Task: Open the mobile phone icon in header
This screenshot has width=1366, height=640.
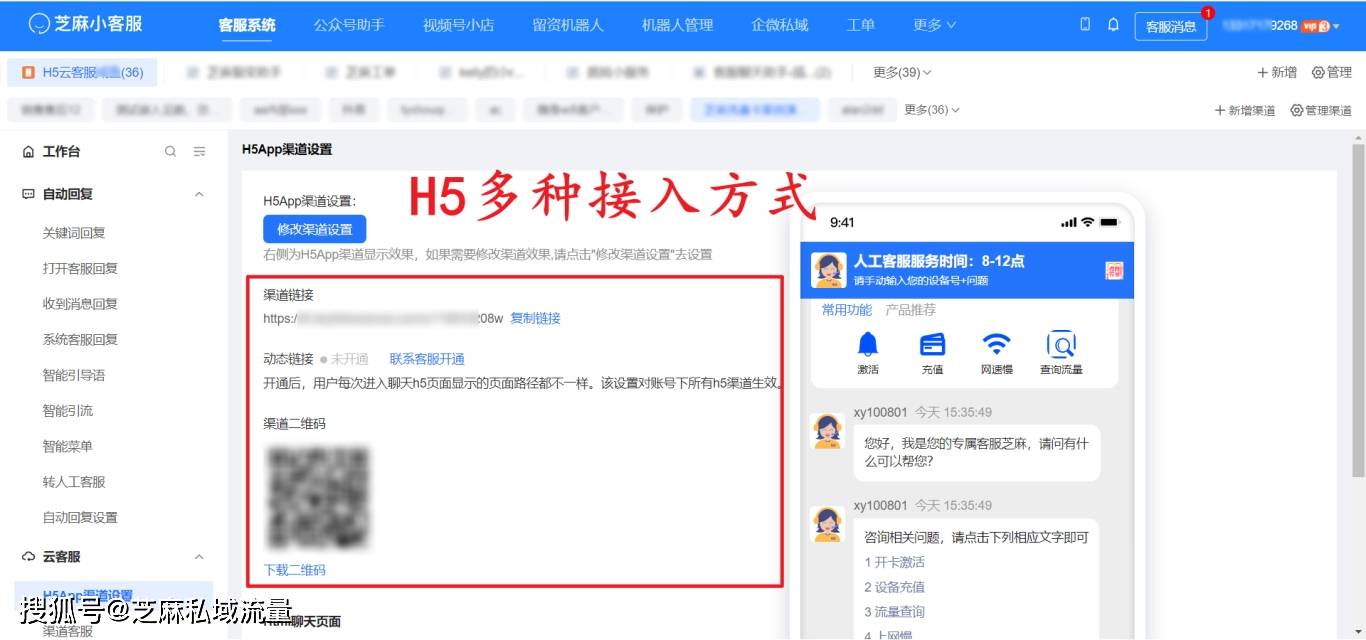Action: coord(1085,25)
